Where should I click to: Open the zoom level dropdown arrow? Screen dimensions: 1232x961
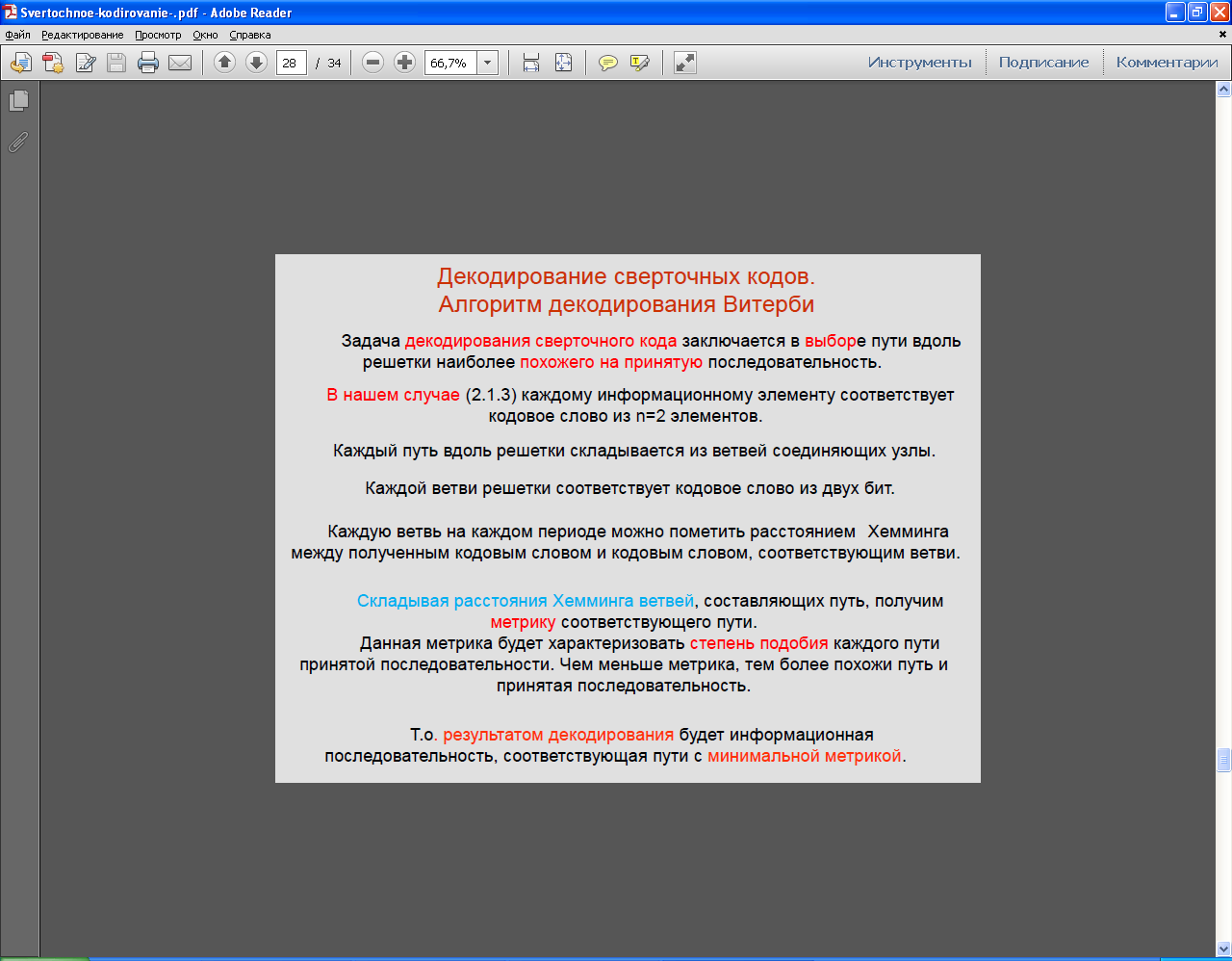(488, 63)
